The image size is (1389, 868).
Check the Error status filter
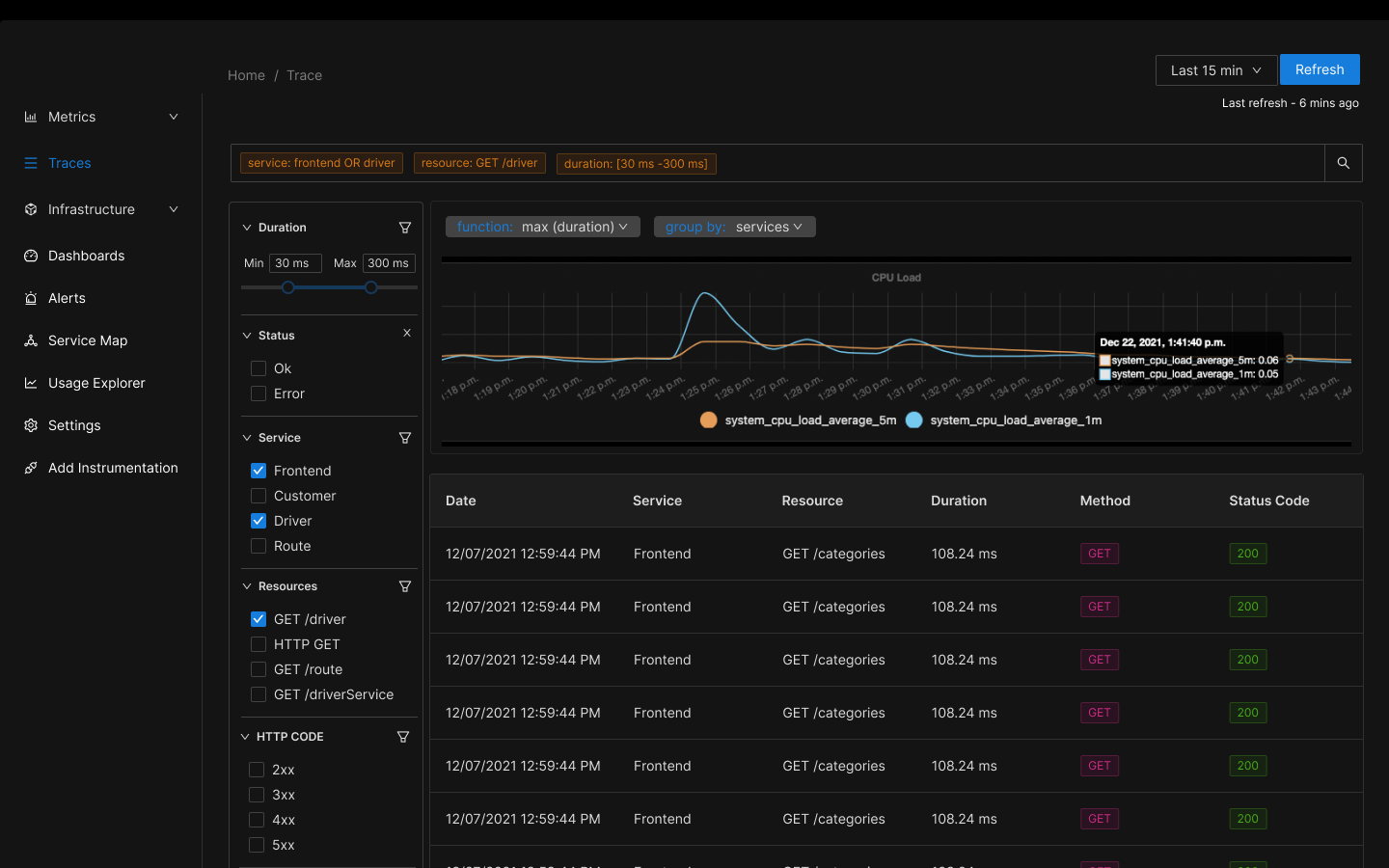tap(258, 393)
